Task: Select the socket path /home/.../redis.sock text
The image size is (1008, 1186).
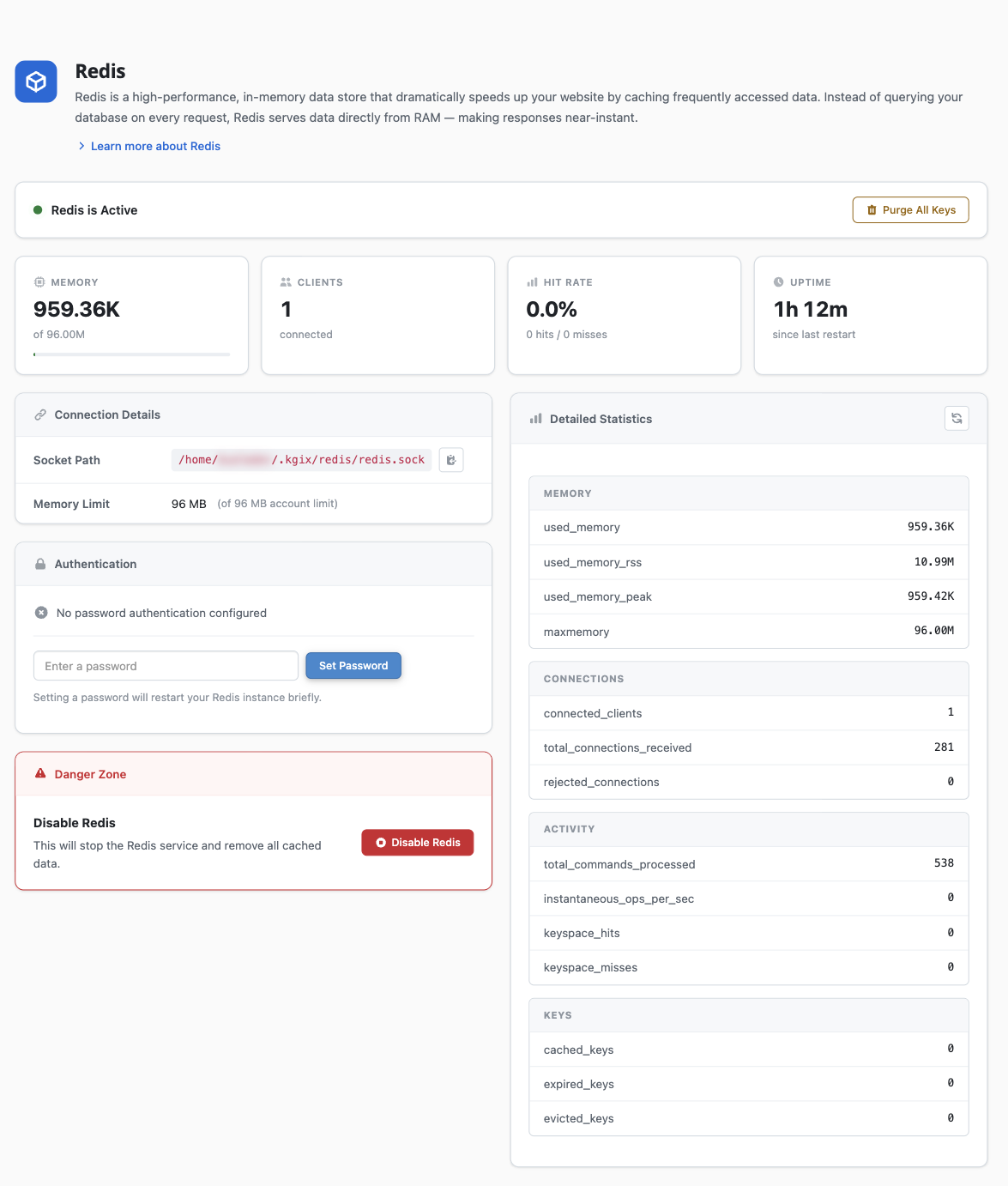Action: tap(301, 460)
